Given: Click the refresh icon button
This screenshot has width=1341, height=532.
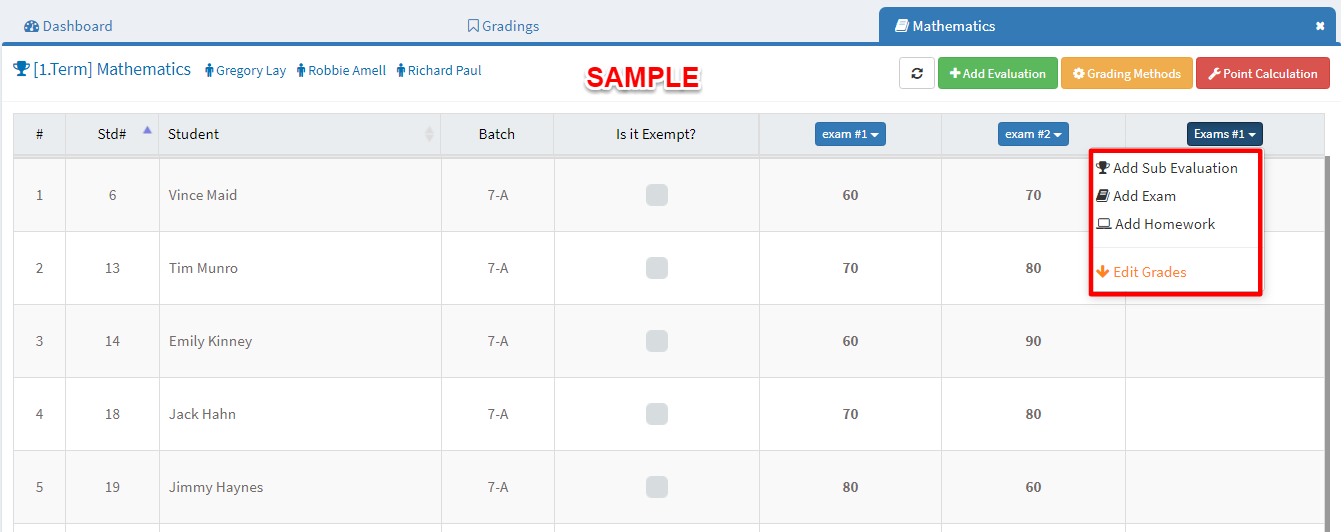Looking at the screenshot, I should click(917, 73).
